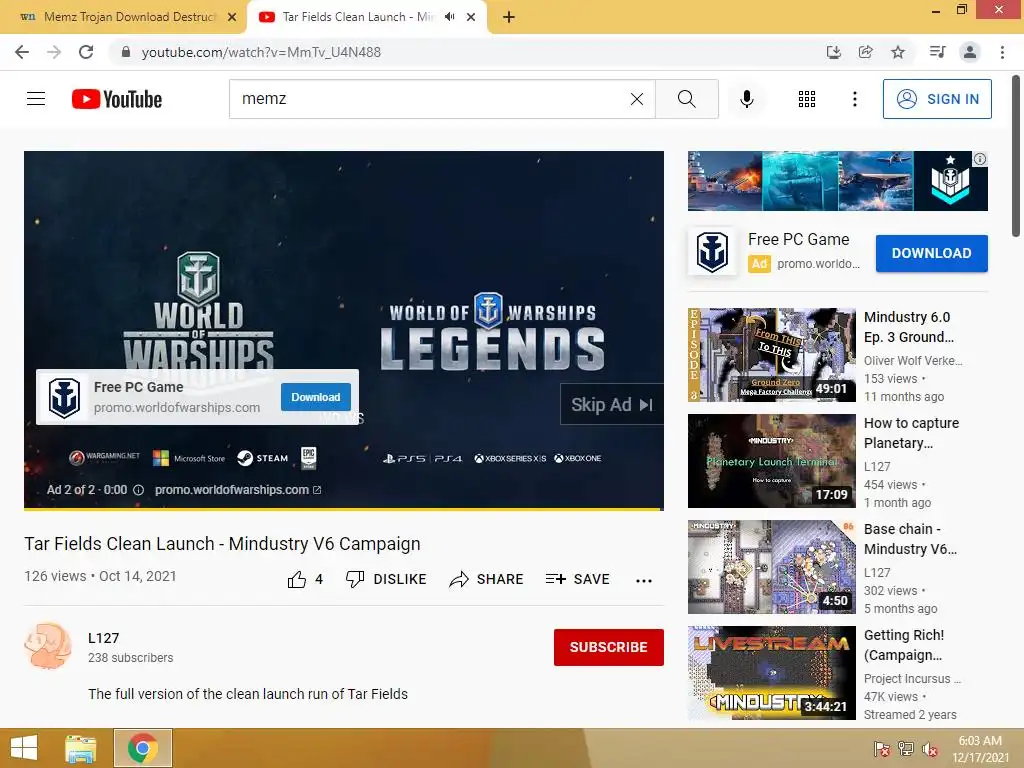This screenshot has width=1024, height=768.
Task: Open the Windows Start button
Action: 24,748
